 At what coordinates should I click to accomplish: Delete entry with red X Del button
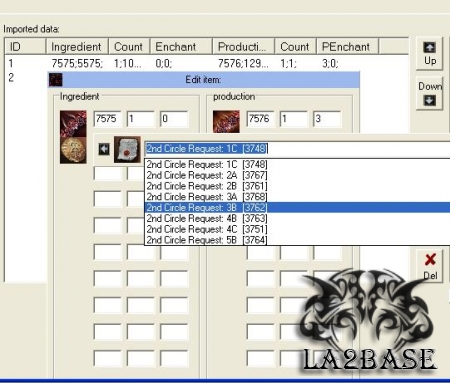pos(430,267)
